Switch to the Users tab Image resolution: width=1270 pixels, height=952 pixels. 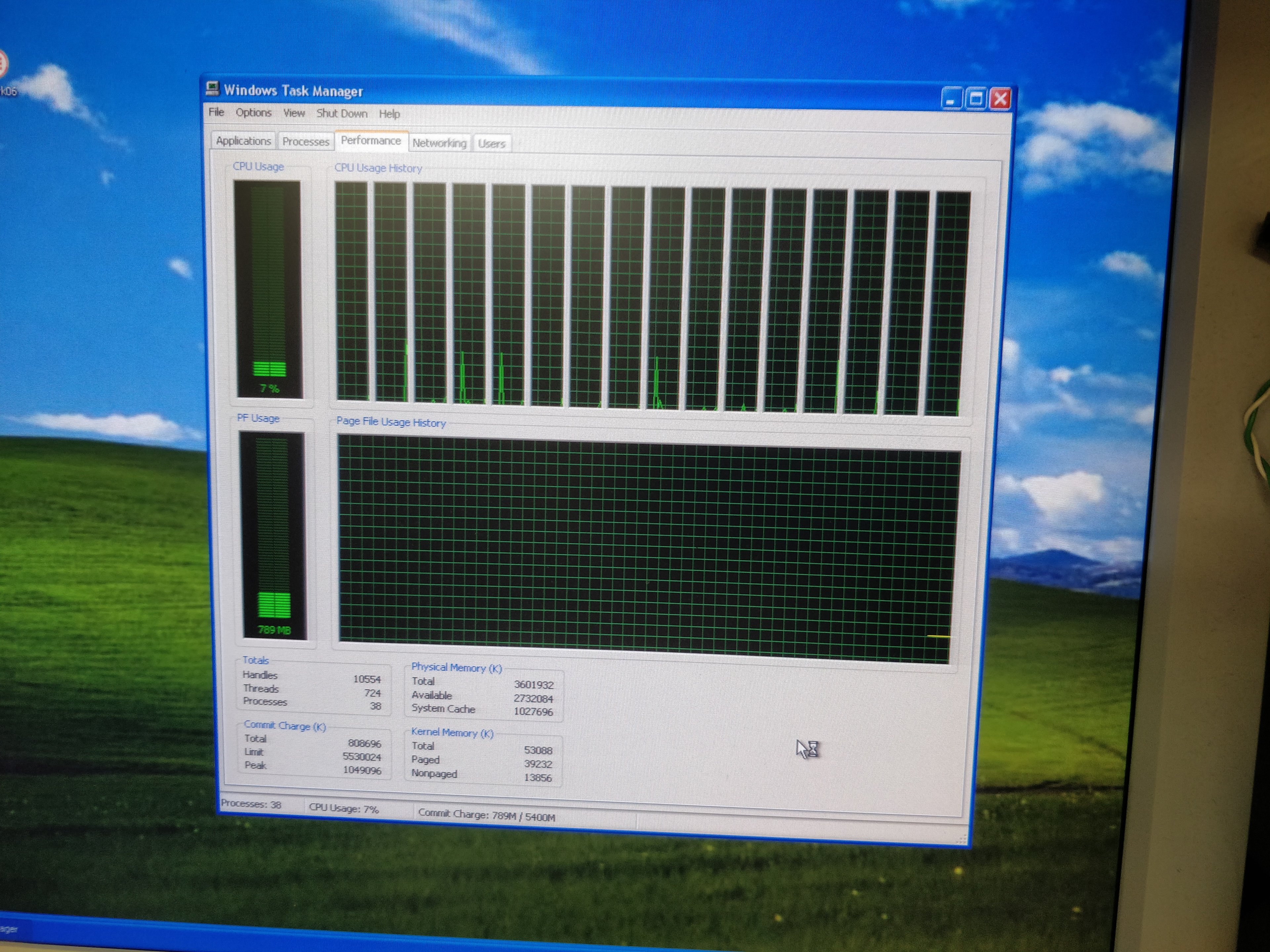[491, 143]
